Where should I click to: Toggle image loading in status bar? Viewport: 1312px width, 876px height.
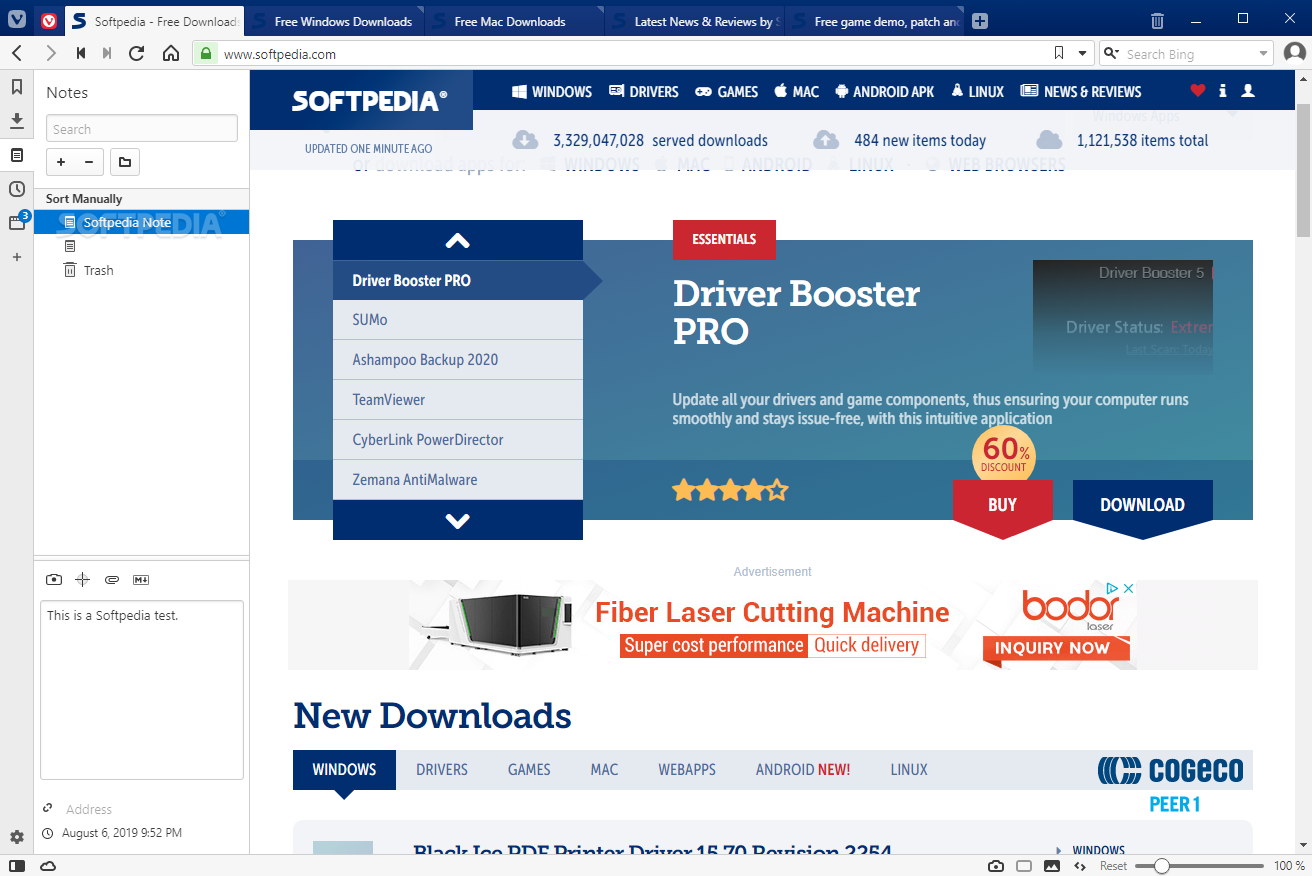pyautogui.click(x=1052, y=866)
